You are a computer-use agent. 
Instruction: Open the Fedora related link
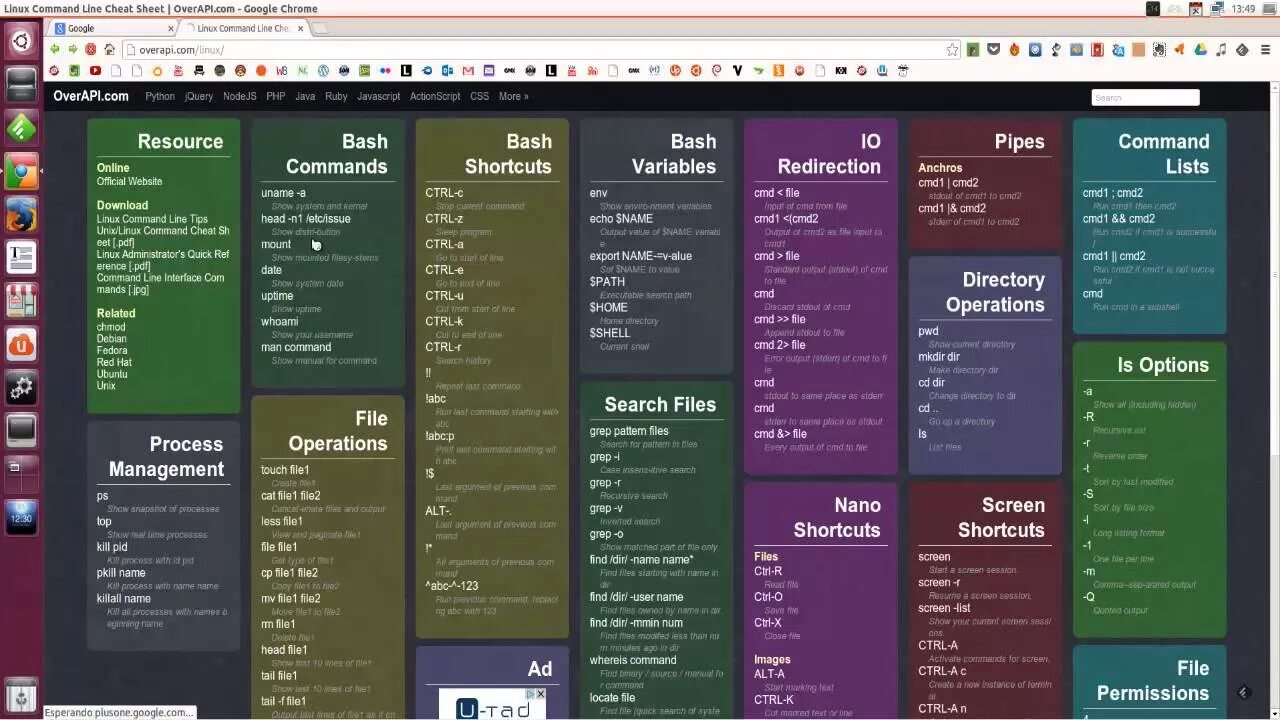point(112,350)
